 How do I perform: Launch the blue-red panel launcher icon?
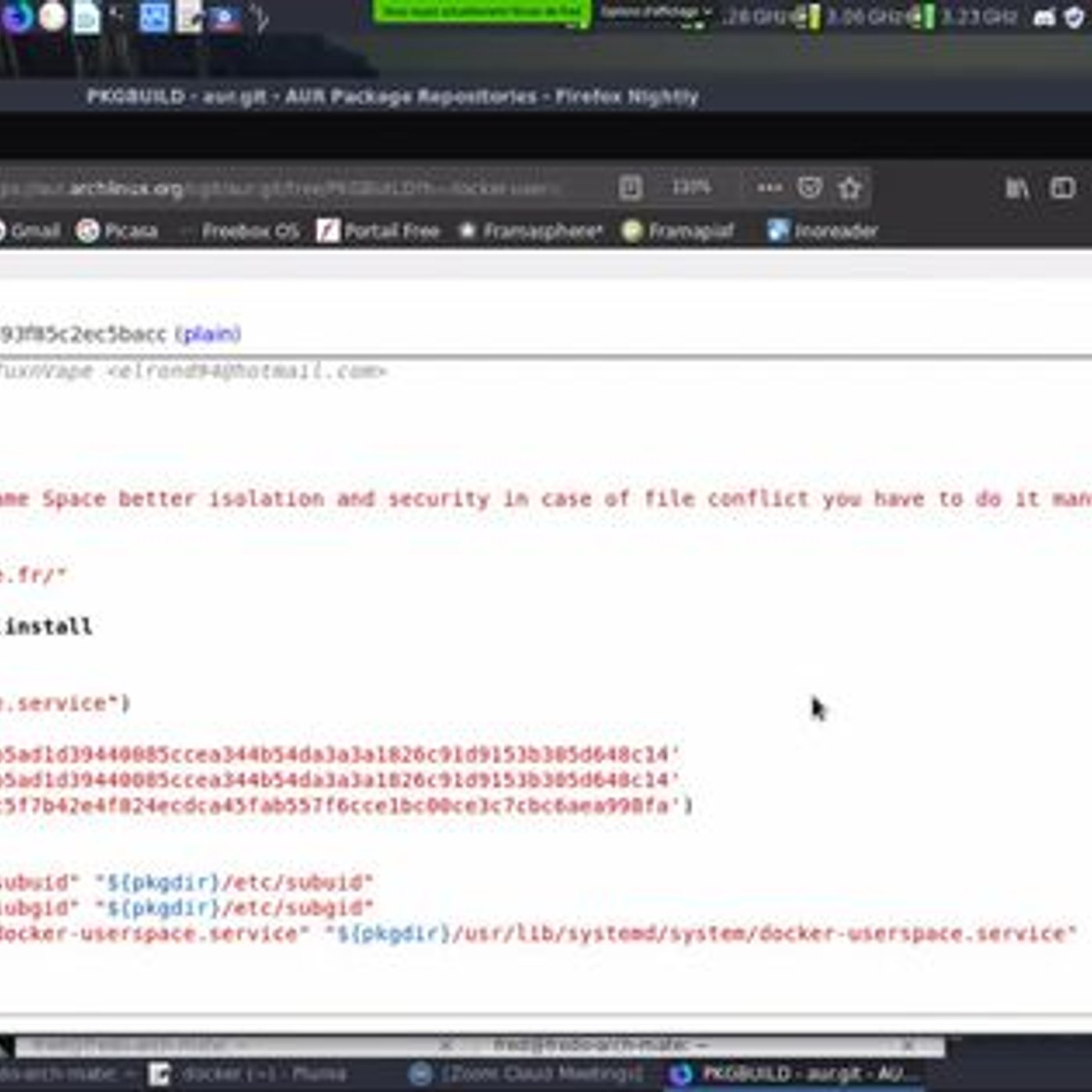point(225,19)
